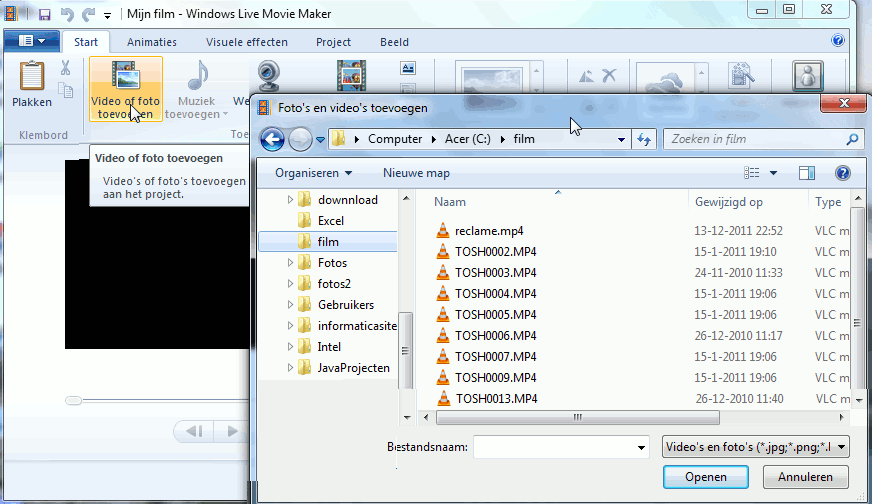Switch to the Start ribbon tab
Viewport: 872px width, 504px height.
86,42
